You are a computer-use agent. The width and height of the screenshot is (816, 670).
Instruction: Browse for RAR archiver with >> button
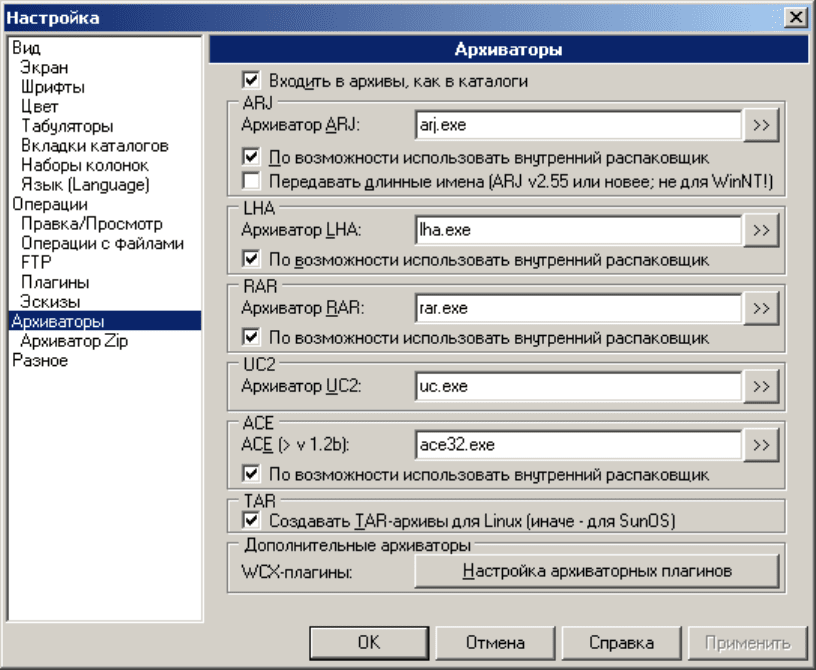761,308
